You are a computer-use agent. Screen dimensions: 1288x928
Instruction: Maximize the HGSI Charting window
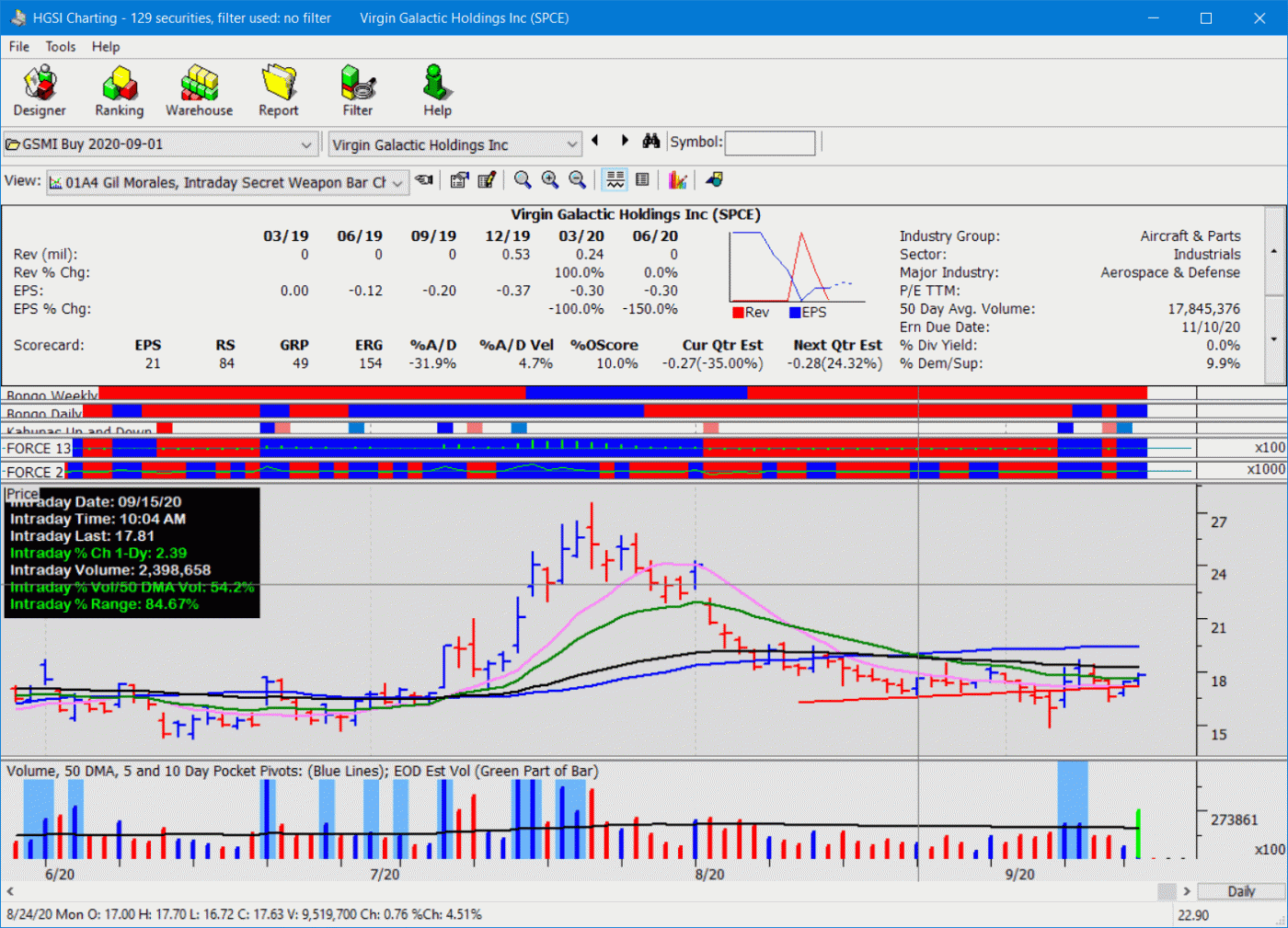coord(1206,17)
